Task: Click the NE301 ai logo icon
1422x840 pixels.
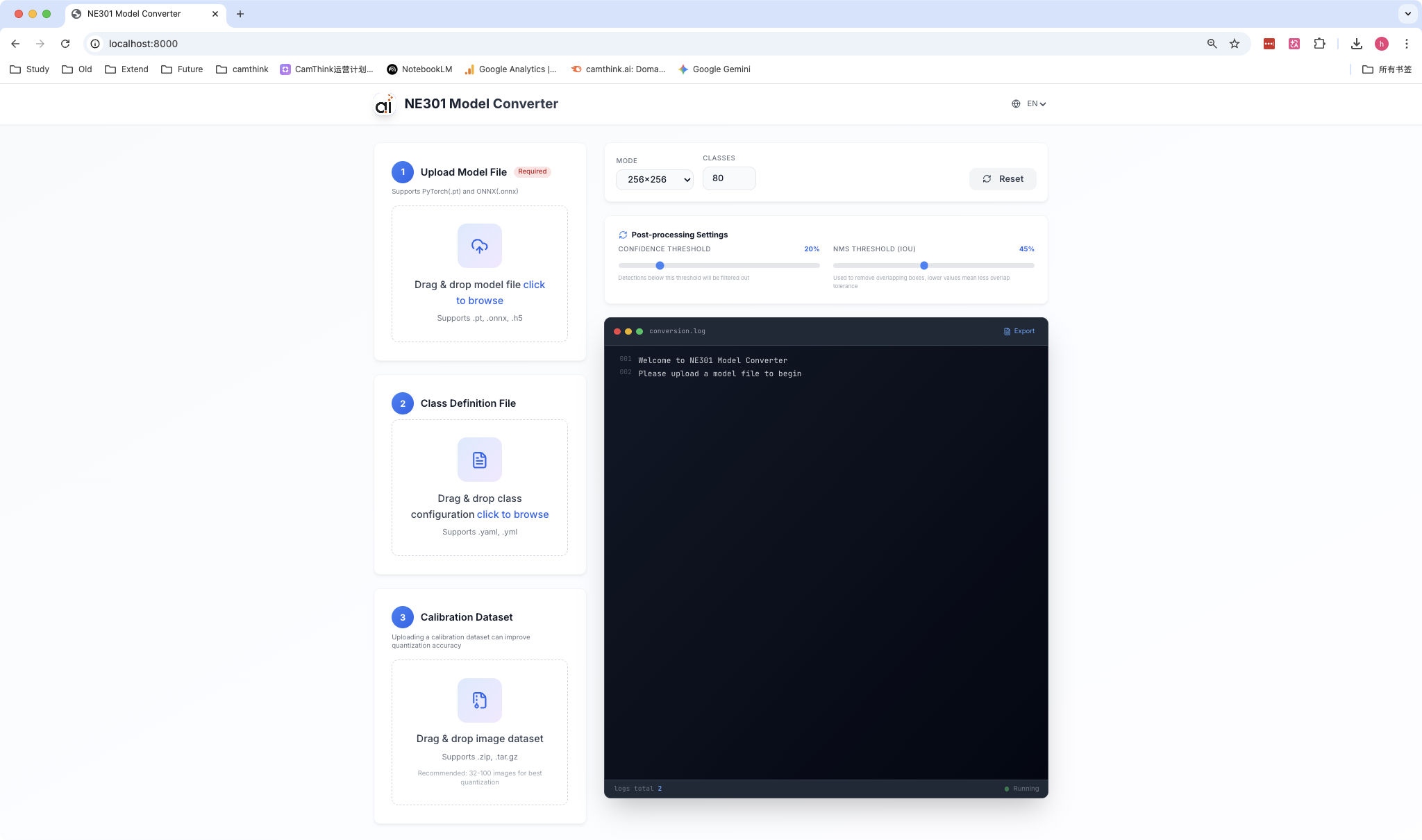Action: [384, 104]
